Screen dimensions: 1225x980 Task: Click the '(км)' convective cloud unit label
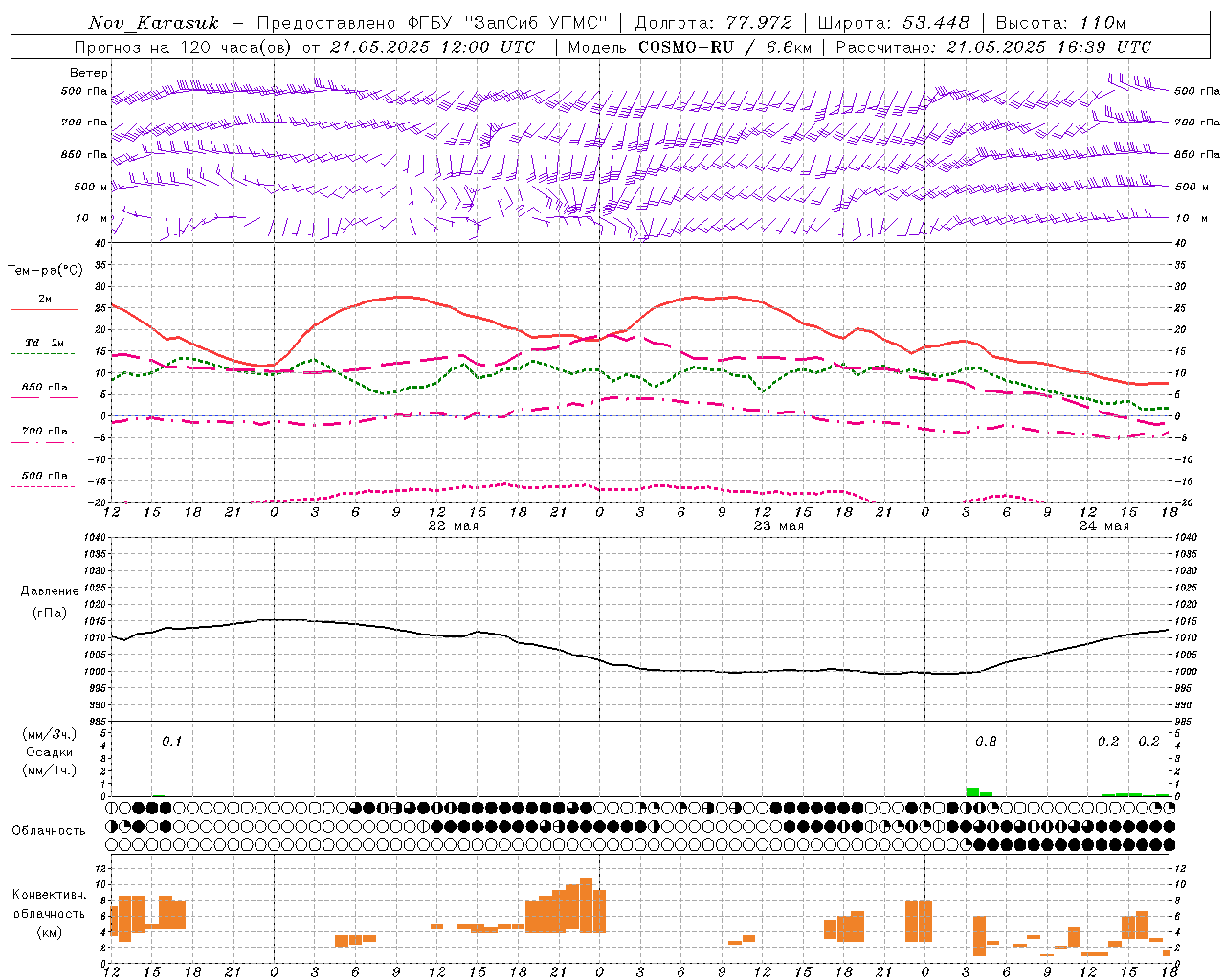click(49, 933)
